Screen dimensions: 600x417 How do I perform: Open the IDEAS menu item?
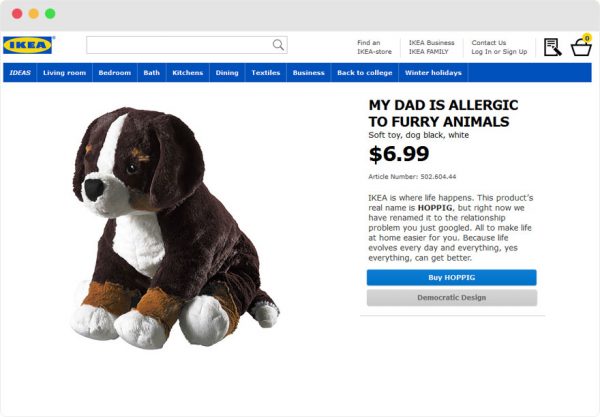point(20,73)
